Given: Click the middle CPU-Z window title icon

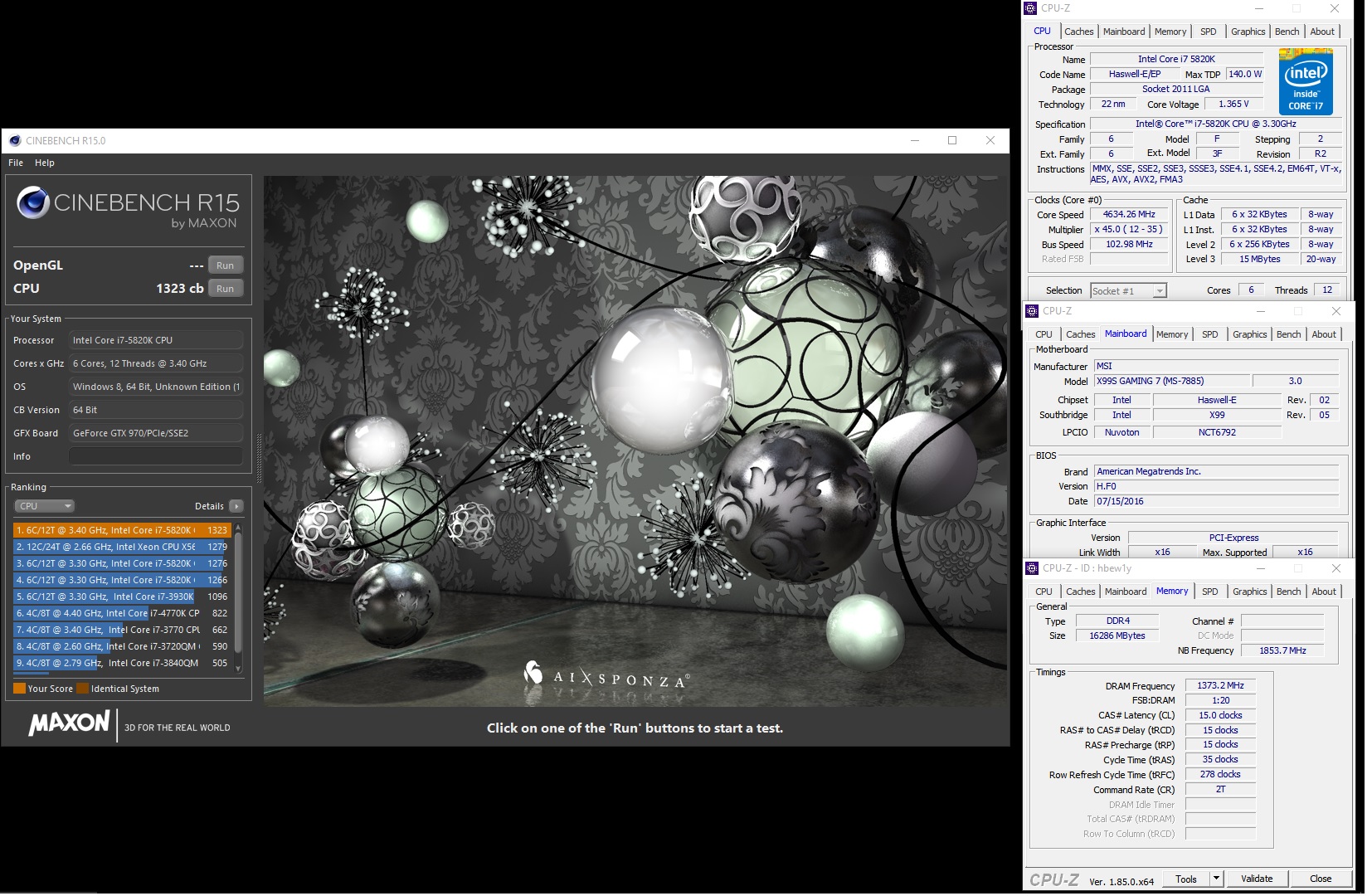Looking at the screenshot, I should (1032, 311).
